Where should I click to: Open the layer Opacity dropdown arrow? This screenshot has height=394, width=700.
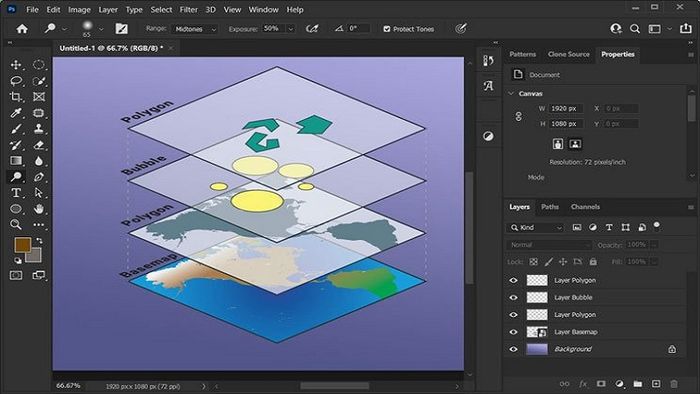[x=654, y=245]
